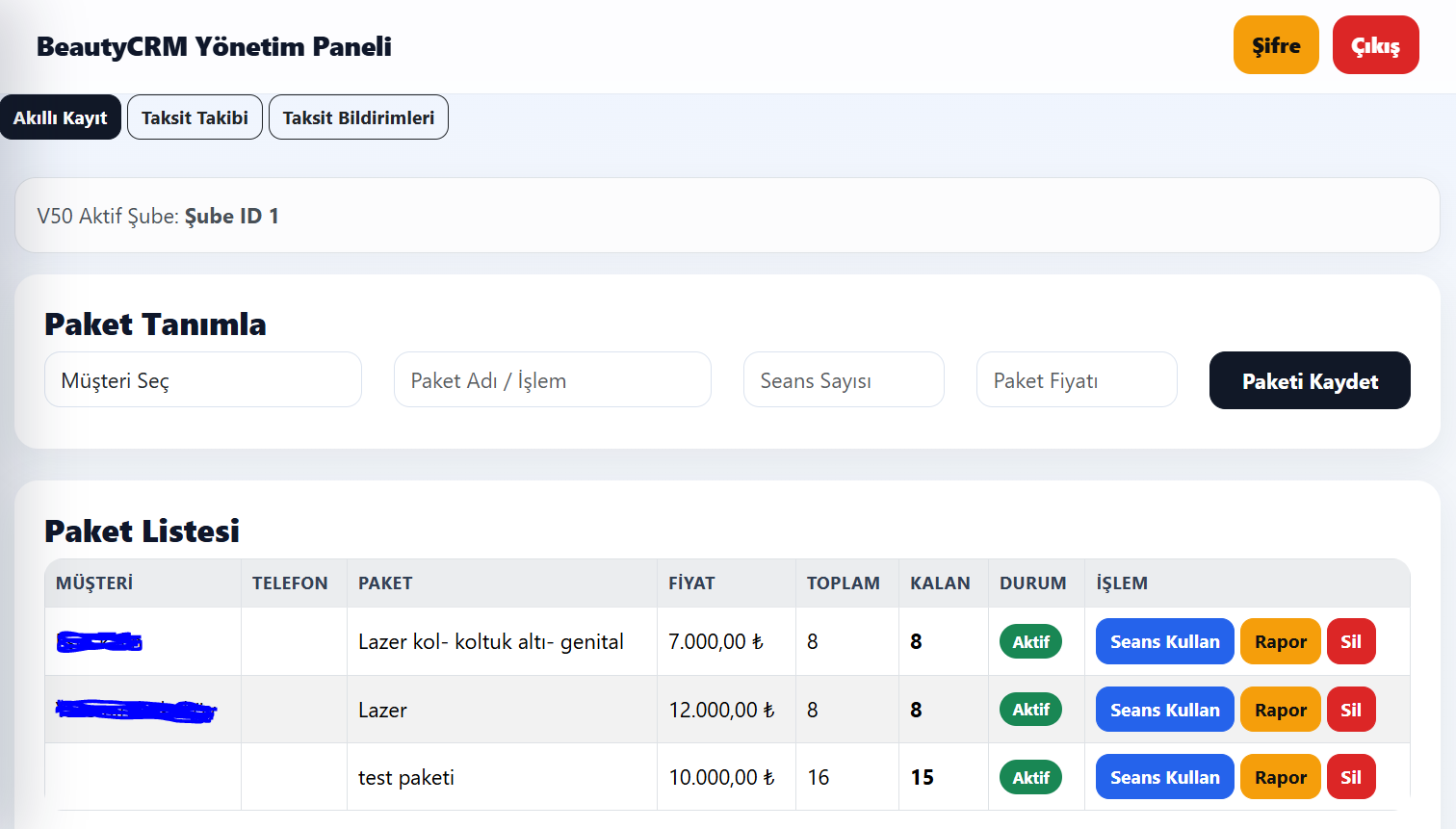1456x829 pixels.
Task: Open Rapor in the 12.000,00 ₺ Lazer row
Action: [1281, 710]
